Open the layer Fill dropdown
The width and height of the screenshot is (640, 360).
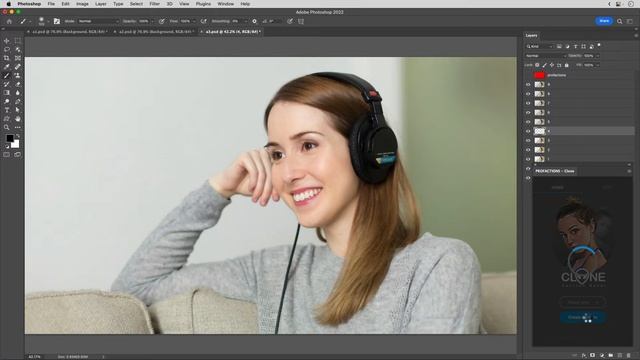pos(597,65)
